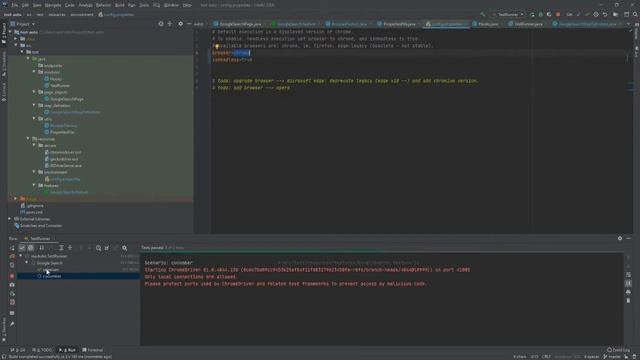Viewport: 640px width, 360px height.
Task: Click the config.properties breadcrumb in navigation bar
Action: [x=116, y=15]
